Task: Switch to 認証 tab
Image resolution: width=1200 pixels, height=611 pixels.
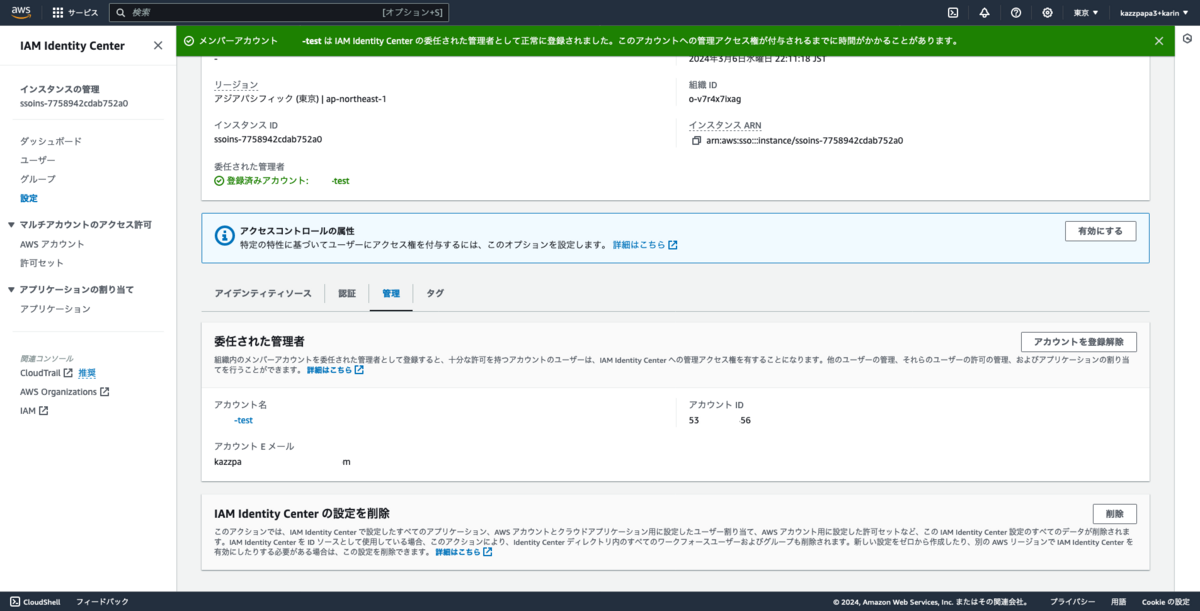Action: pos(347,293)
